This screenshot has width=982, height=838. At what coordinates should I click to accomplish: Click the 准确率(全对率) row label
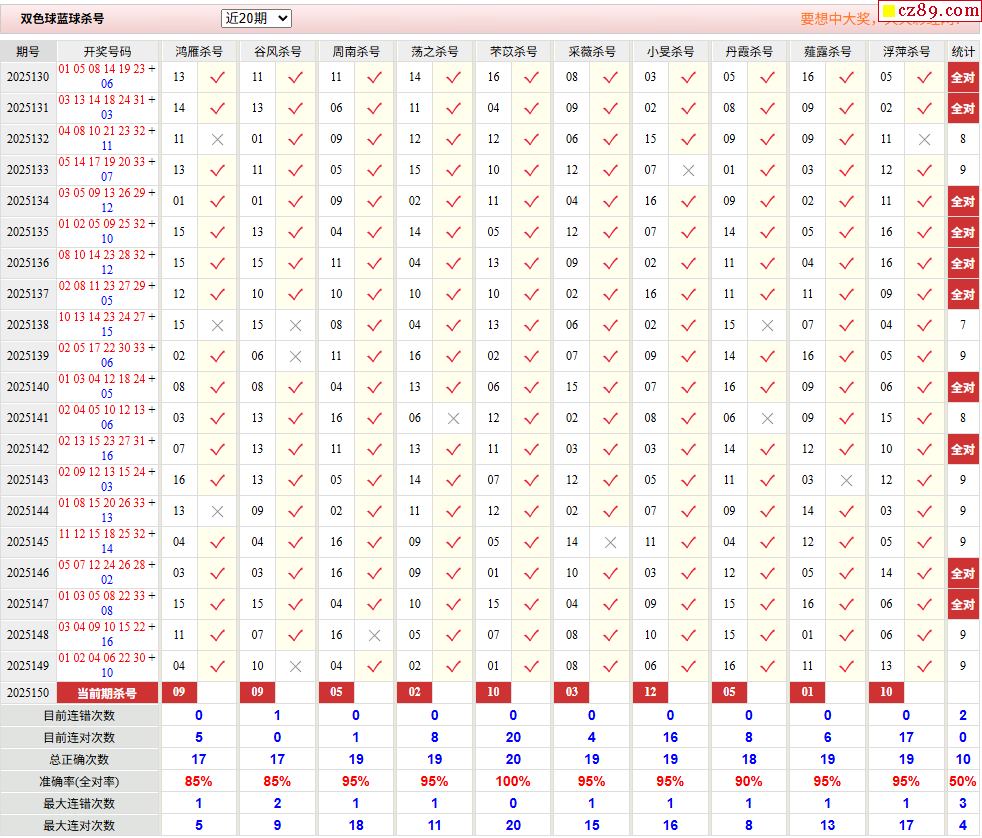80,781
